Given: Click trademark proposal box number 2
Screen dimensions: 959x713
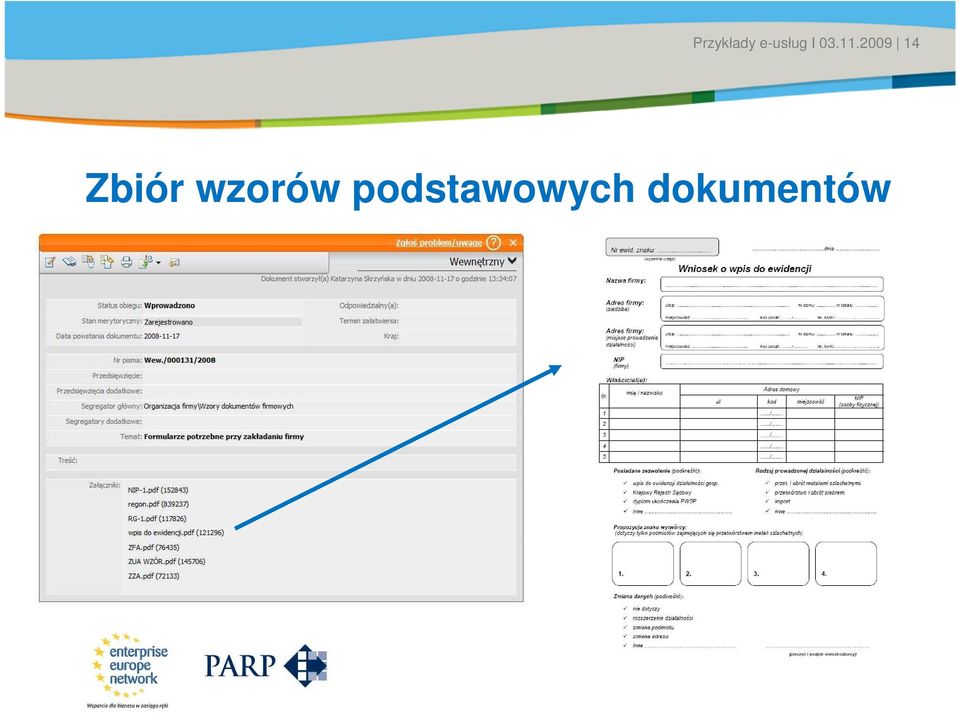Looking at the screenshot, I should [710, 563].
